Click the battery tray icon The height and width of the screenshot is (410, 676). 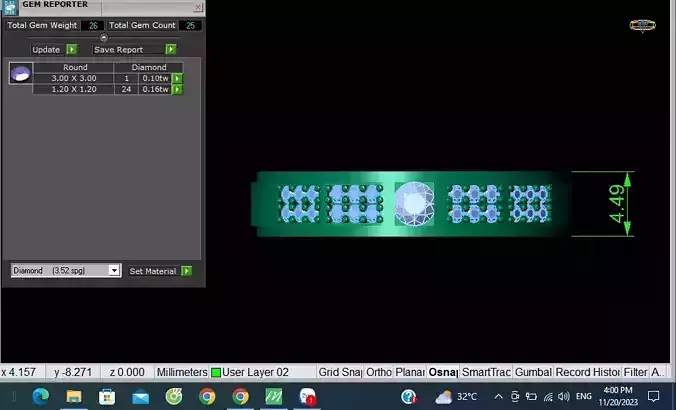pos(531,396)
